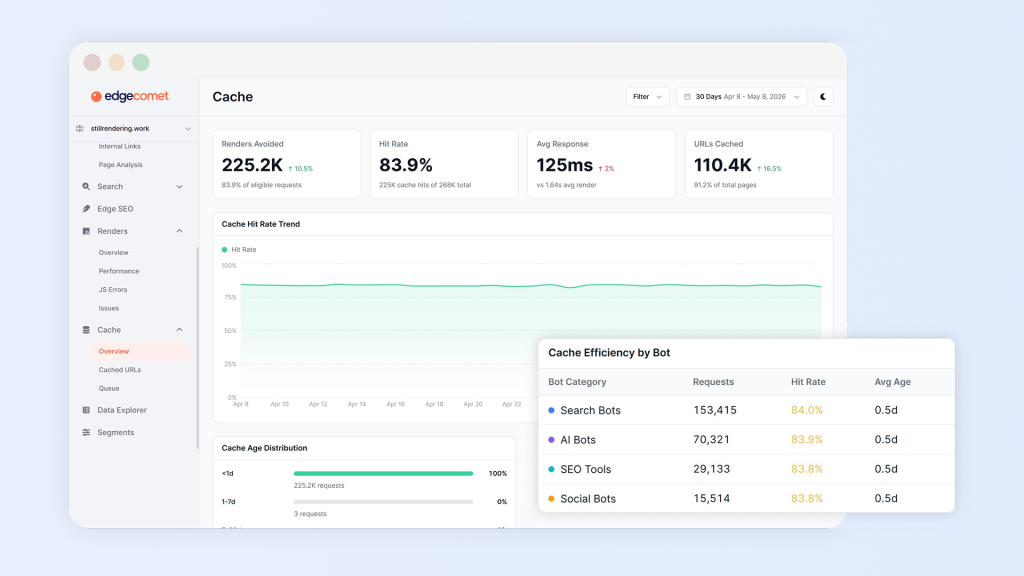Click the Hit Rate 83.9% card
Screen dimensions: 1024x576
tap(444, 164)
